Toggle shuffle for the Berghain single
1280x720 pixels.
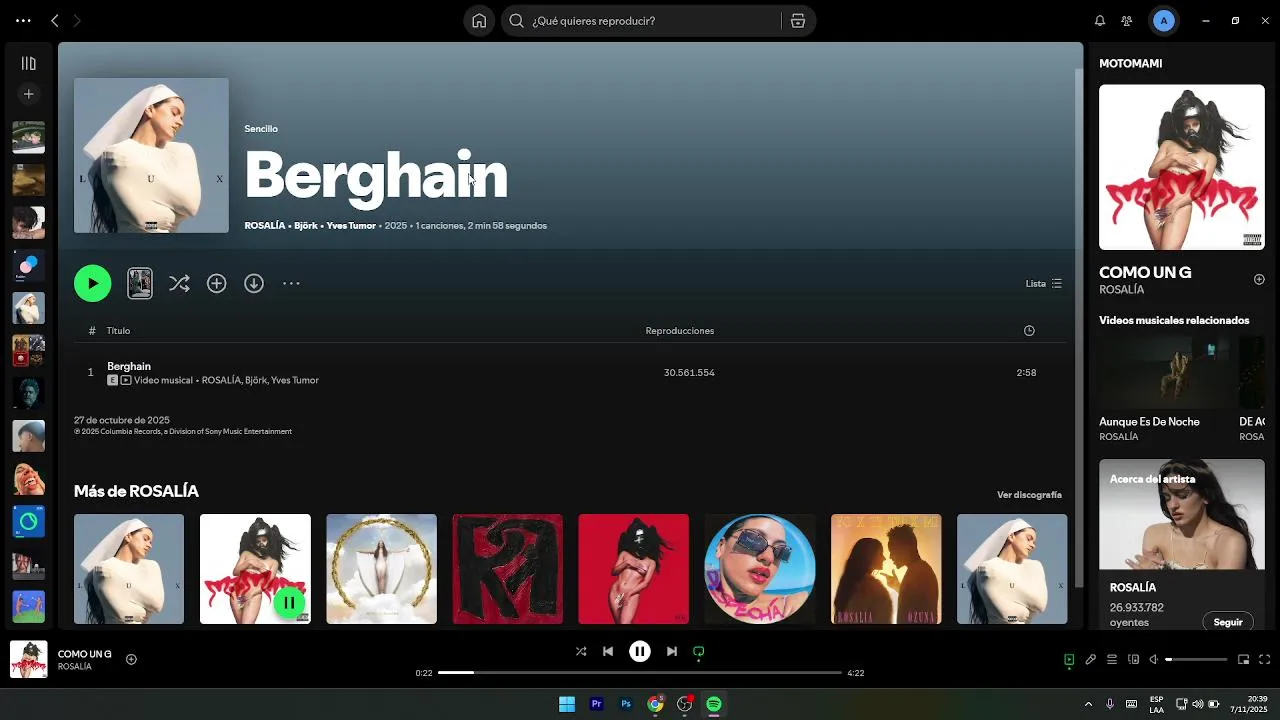click(179, 283)
